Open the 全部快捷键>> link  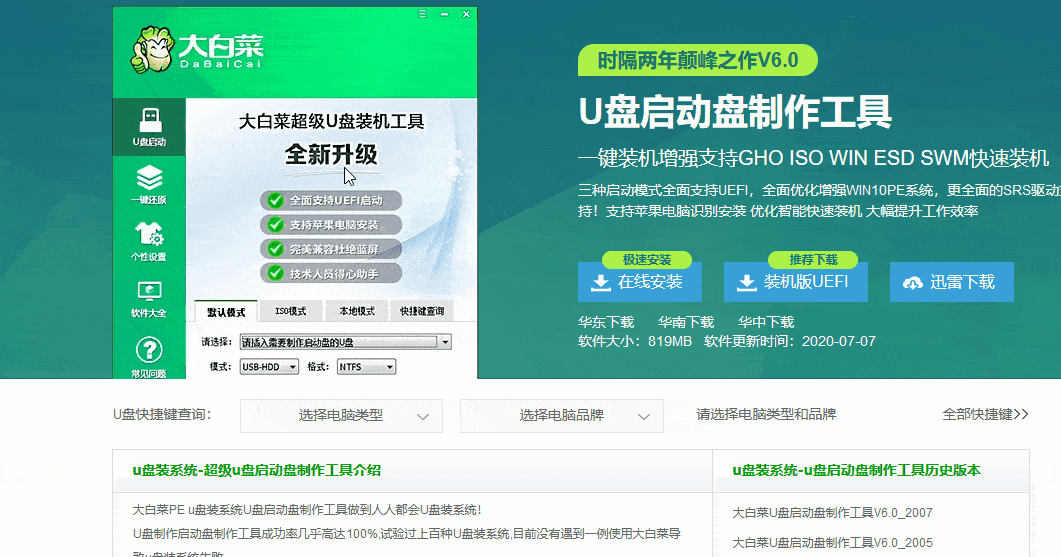tap(985, 414)
